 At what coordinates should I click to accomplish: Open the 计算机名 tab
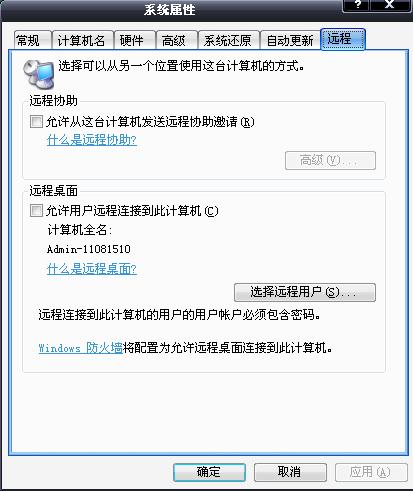(x=82, y=41)
